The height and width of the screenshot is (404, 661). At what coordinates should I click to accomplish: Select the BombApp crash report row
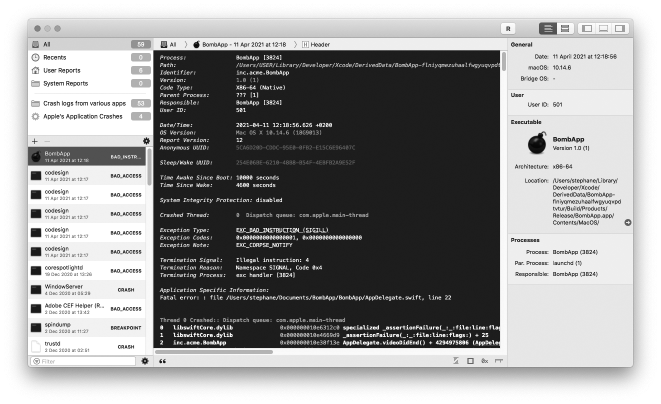click(87, 156)
